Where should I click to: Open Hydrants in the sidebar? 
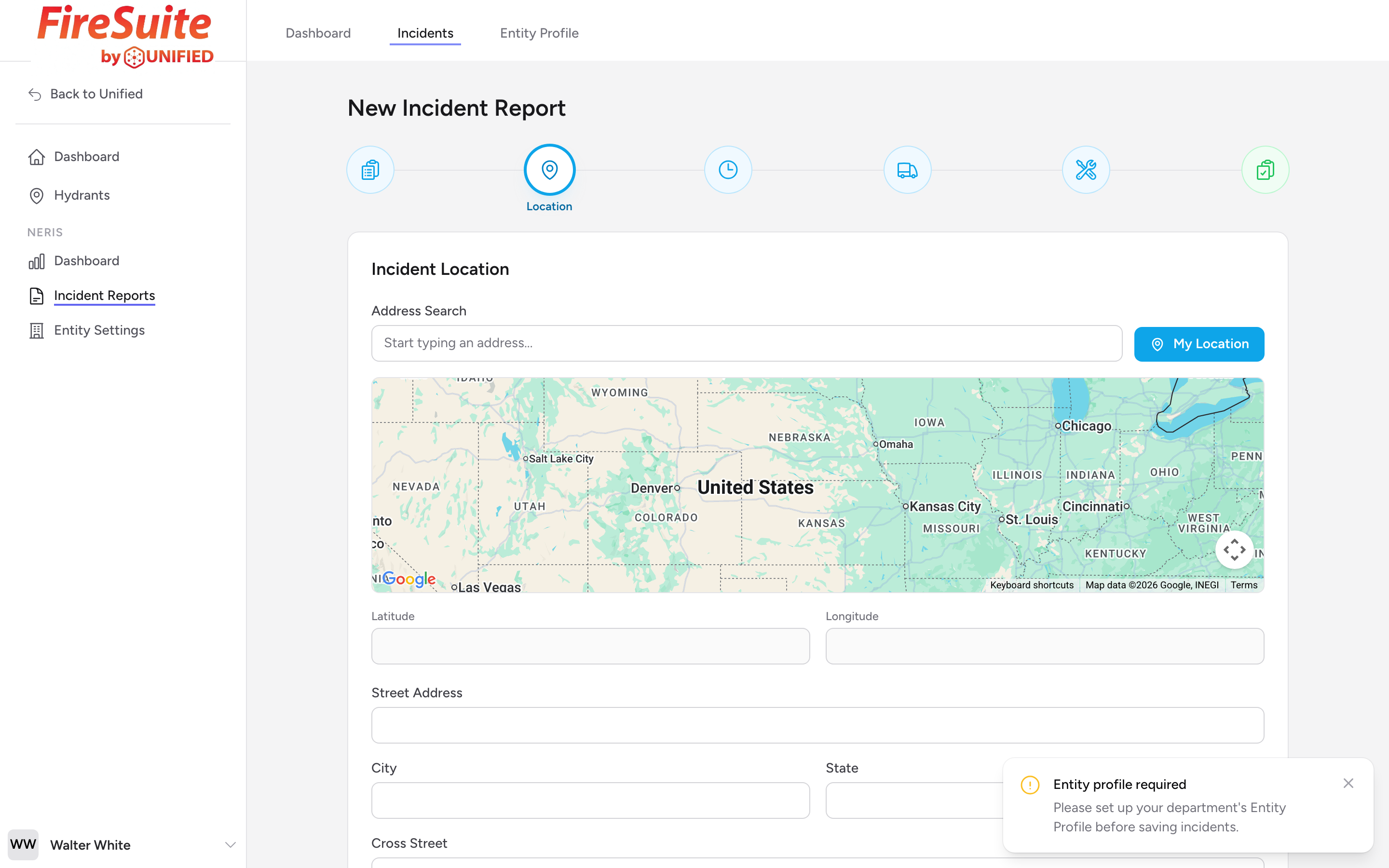click(82, 195)
